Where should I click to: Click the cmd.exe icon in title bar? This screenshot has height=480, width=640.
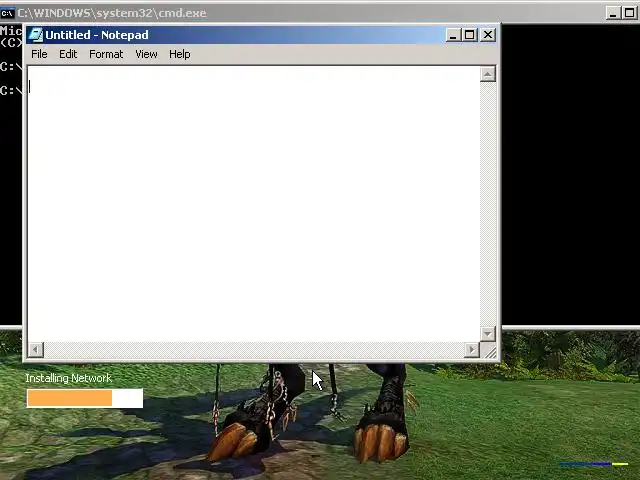pos(7,13)
